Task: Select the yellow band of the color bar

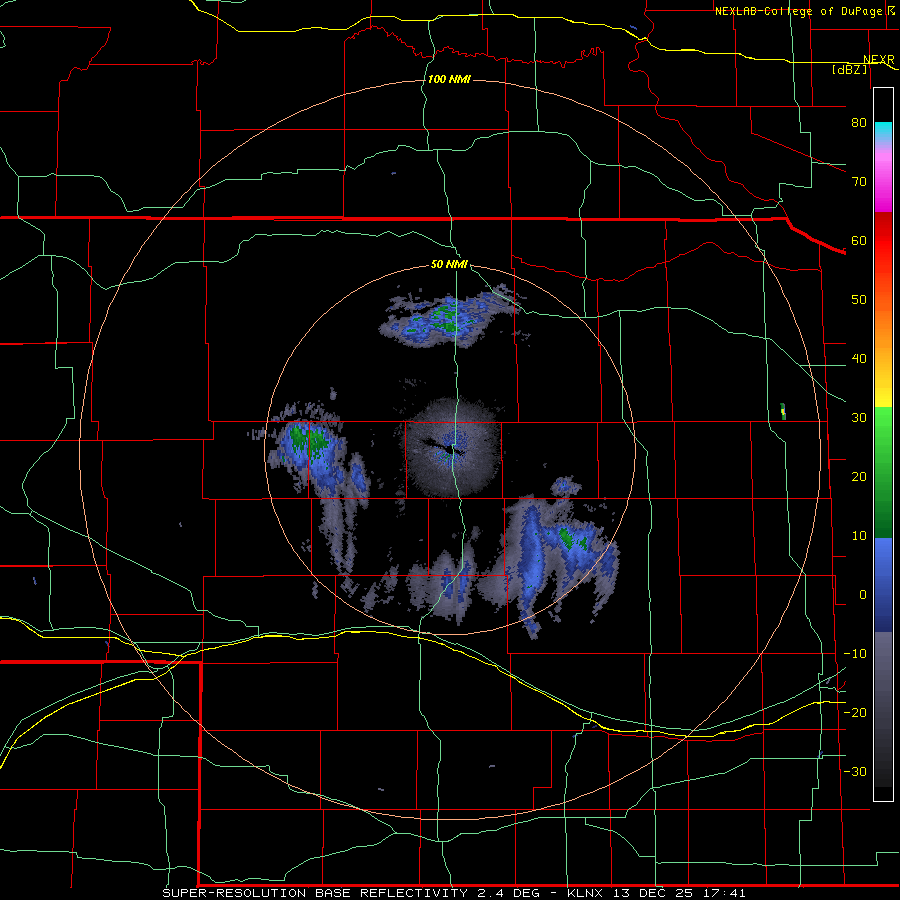Action: [883, 396]
